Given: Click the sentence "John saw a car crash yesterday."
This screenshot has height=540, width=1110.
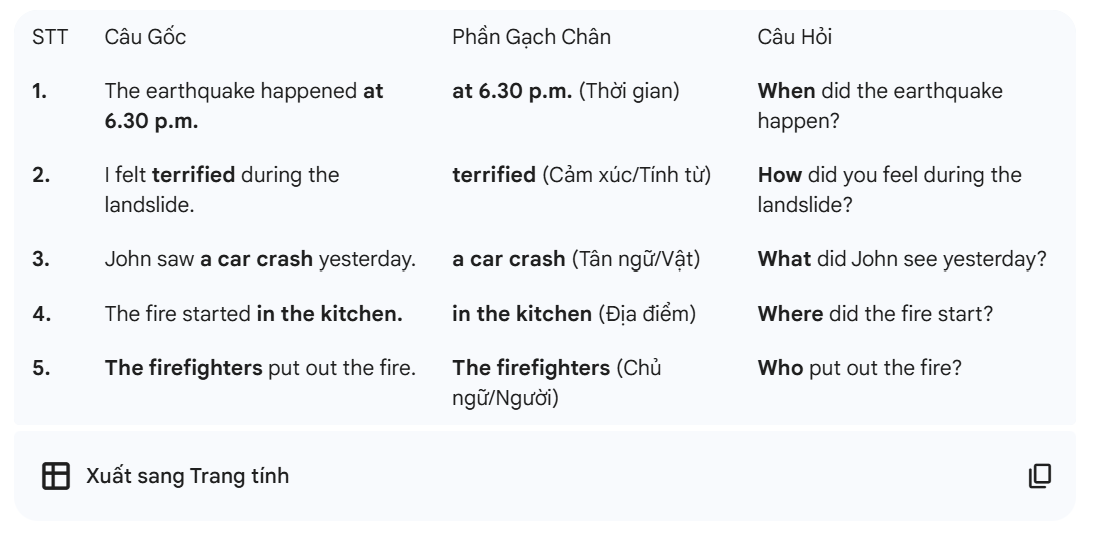Looking at the screenshot, I should coord(260,258).
